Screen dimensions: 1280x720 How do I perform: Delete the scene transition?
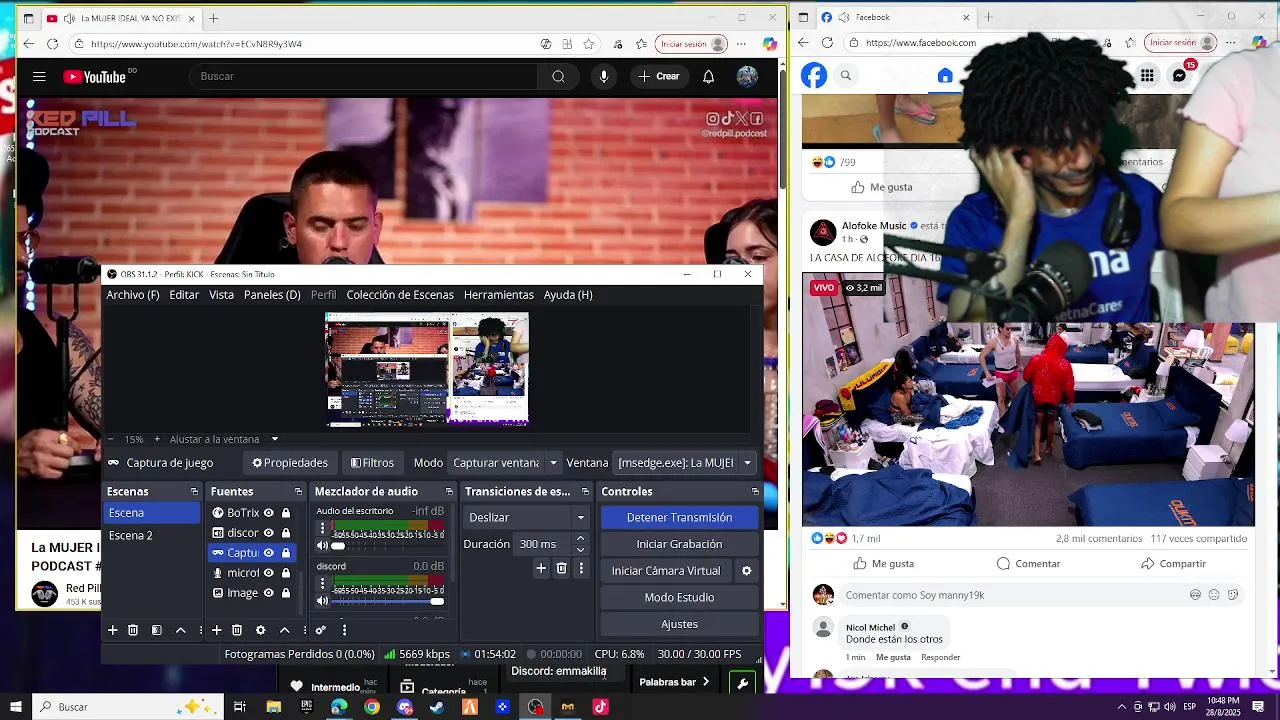562,568
